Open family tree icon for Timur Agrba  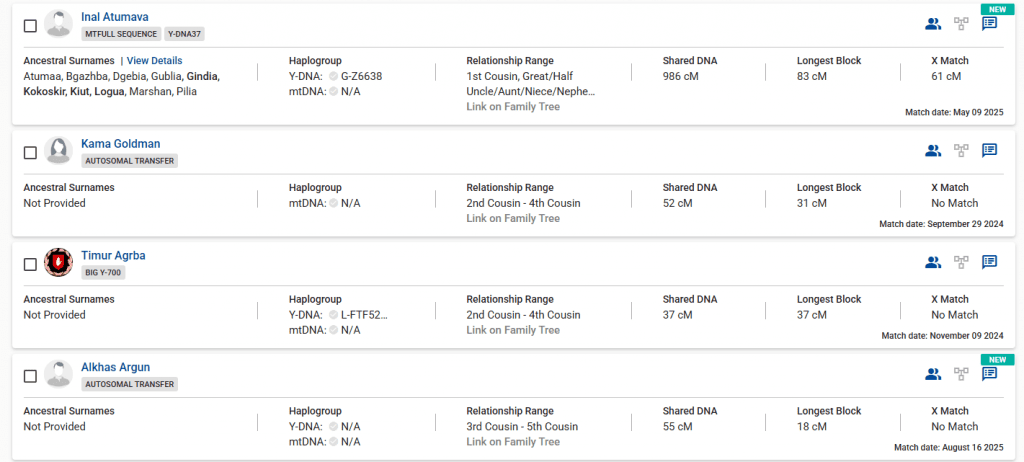[961, 262]
